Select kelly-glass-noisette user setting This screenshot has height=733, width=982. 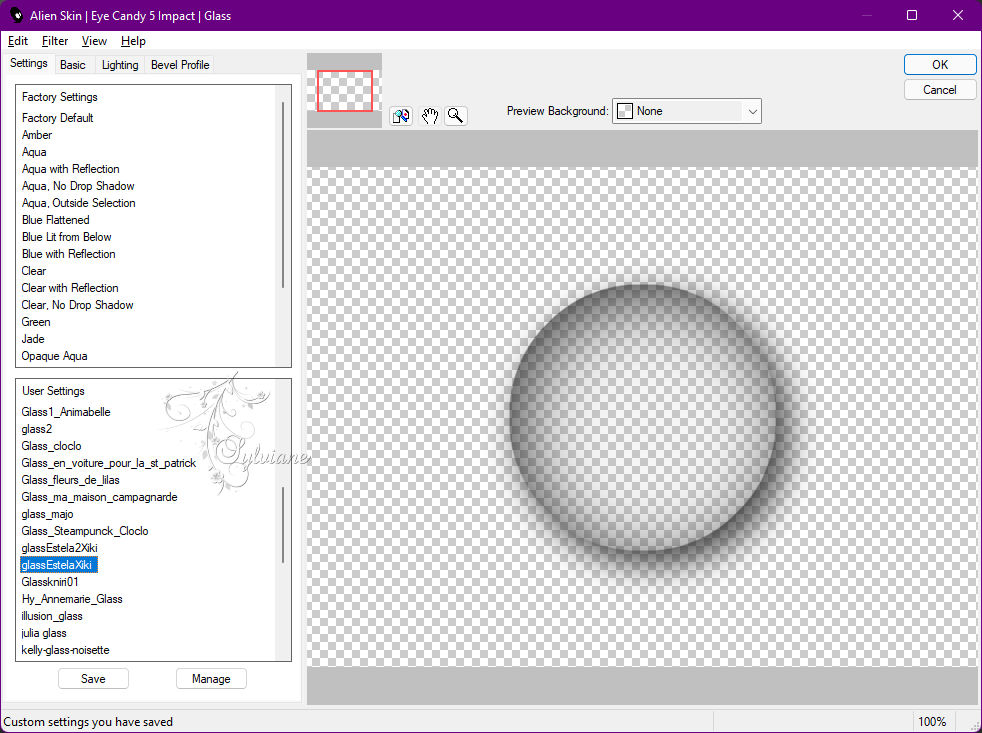(65, 650)
